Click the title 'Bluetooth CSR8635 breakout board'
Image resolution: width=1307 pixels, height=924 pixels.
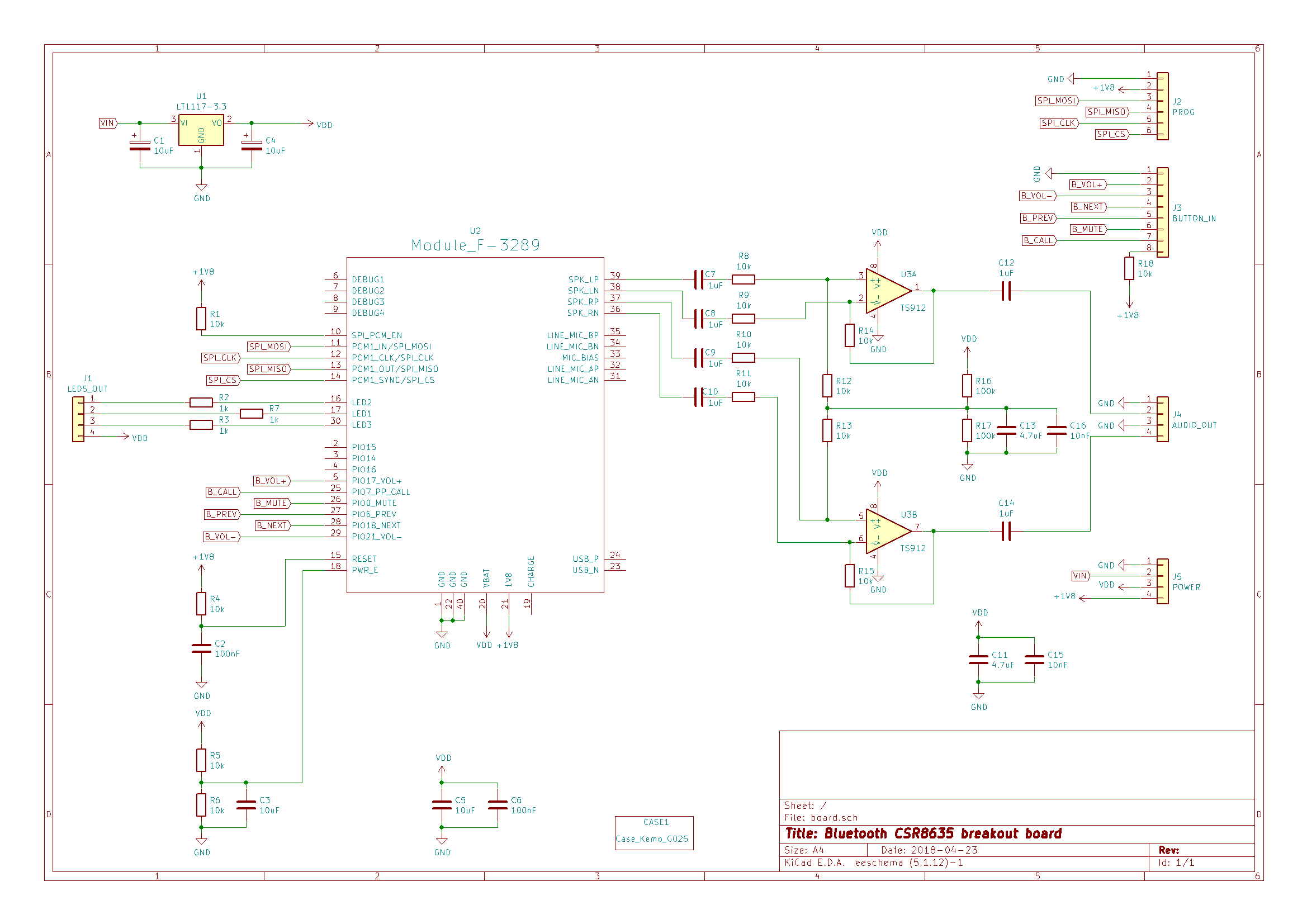[943, 833]
